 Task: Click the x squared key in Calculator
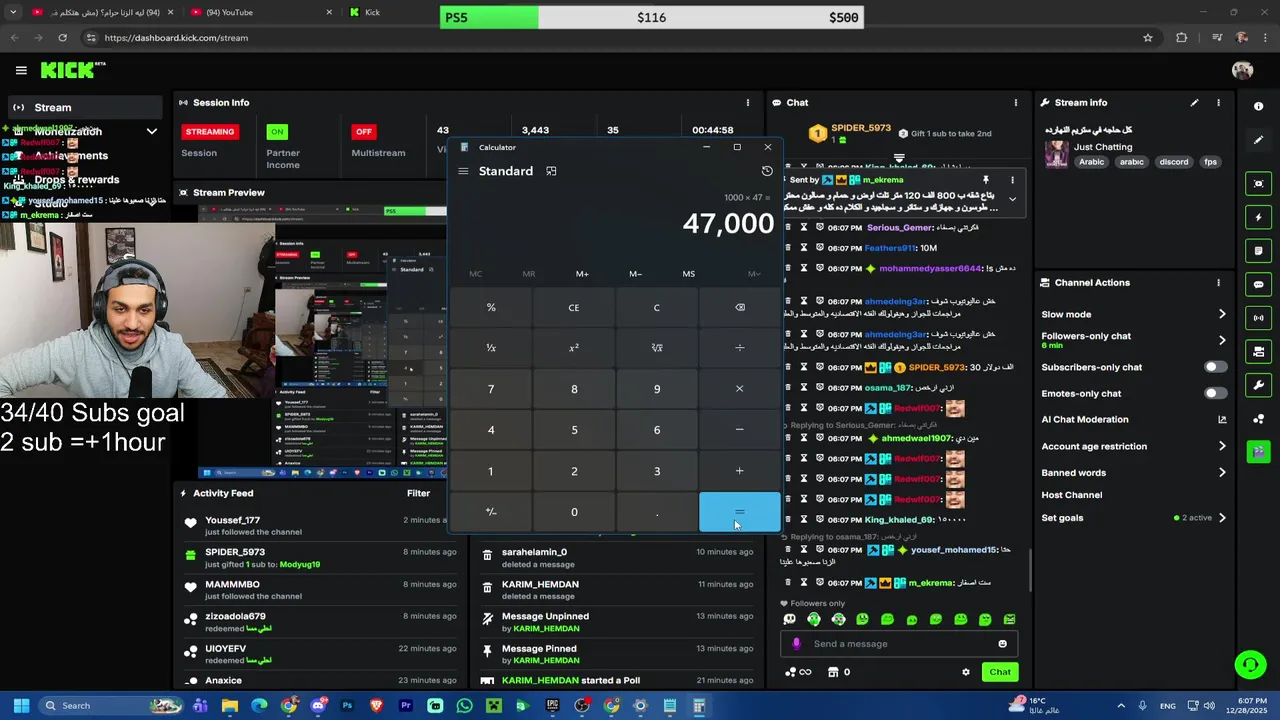tap(574, 348)
